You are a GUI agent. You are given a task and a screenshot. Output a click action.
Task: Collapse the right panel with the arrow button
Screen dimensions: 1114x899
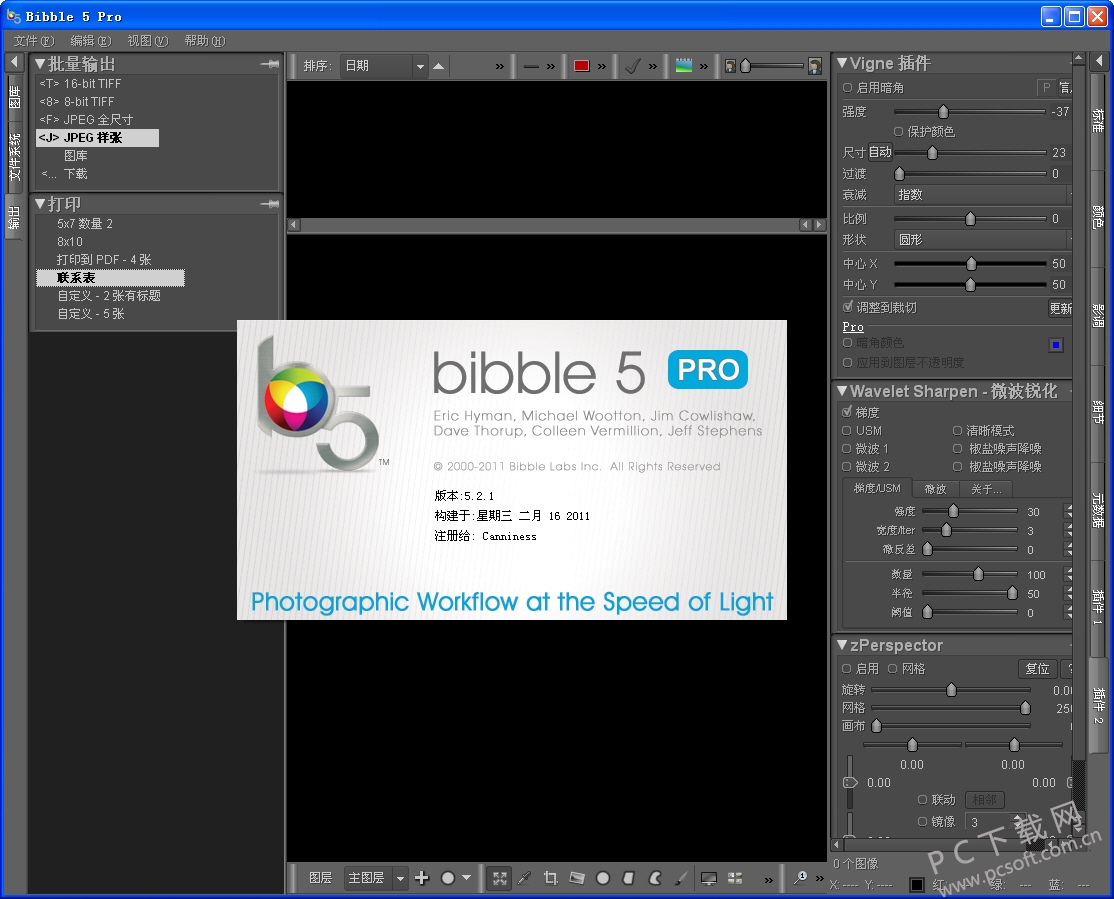(x=1099, y=61)
